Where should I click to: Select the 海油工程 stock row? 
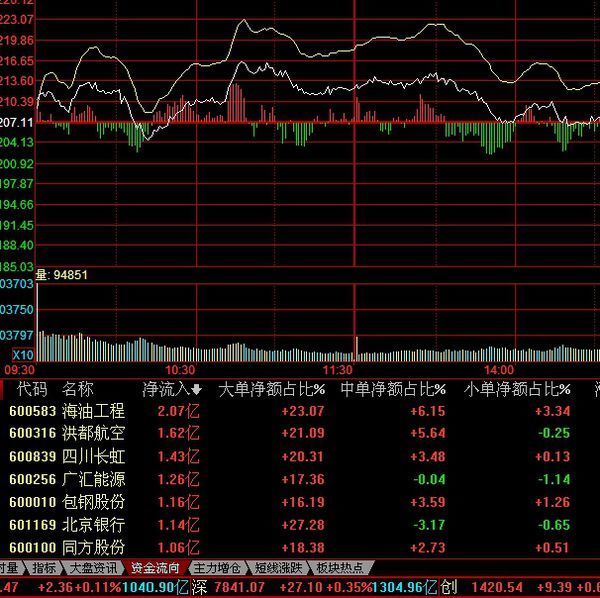[93, 411]
